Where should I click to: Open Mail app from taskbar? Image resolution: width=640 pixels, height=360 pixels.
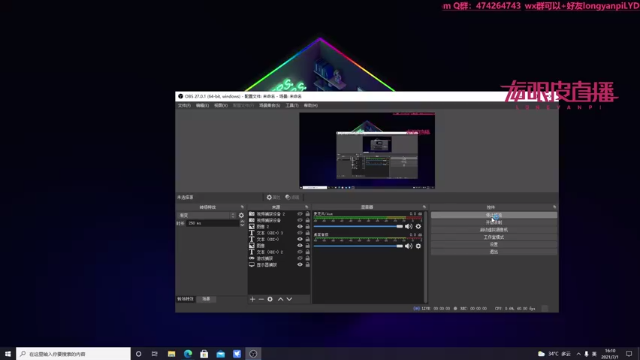(220, 354)
